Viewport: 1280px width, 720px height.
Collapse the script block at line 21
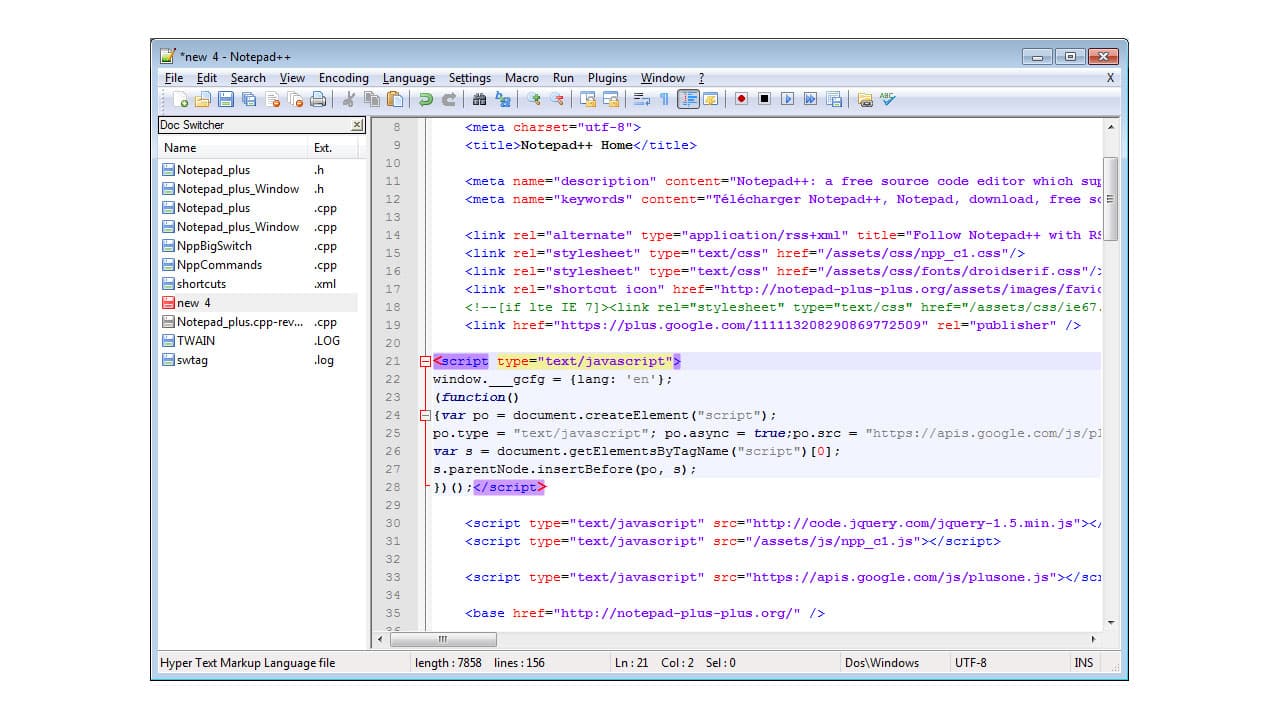click(x=424, y=361)
